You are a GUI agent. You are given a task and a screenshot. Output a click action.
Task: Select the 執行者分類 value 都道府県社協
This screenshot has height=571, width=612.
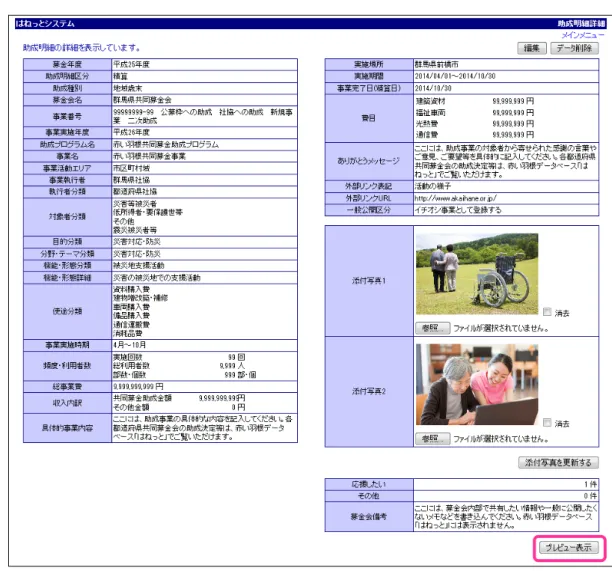(x=135, y=191)
